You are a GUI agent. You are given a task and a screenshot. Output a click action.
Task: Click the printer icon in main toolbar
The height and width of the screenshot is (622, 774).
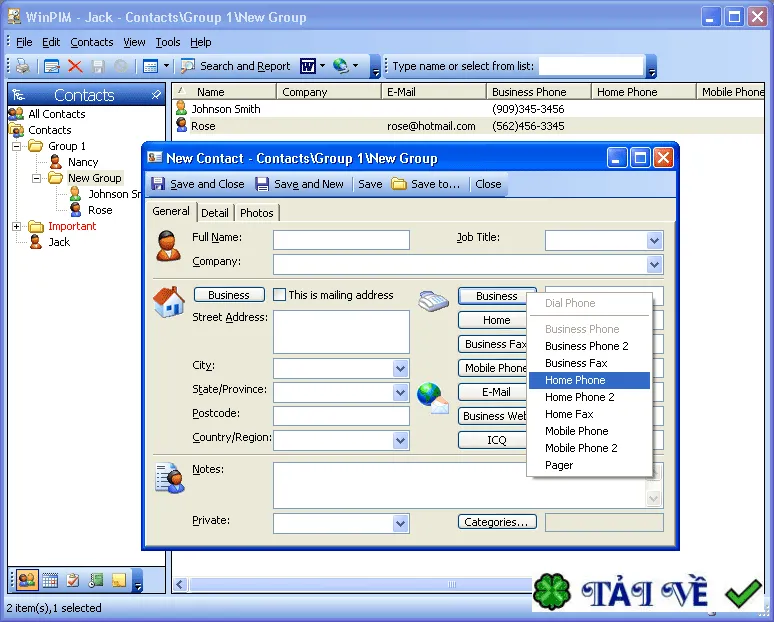coord(23,66)
